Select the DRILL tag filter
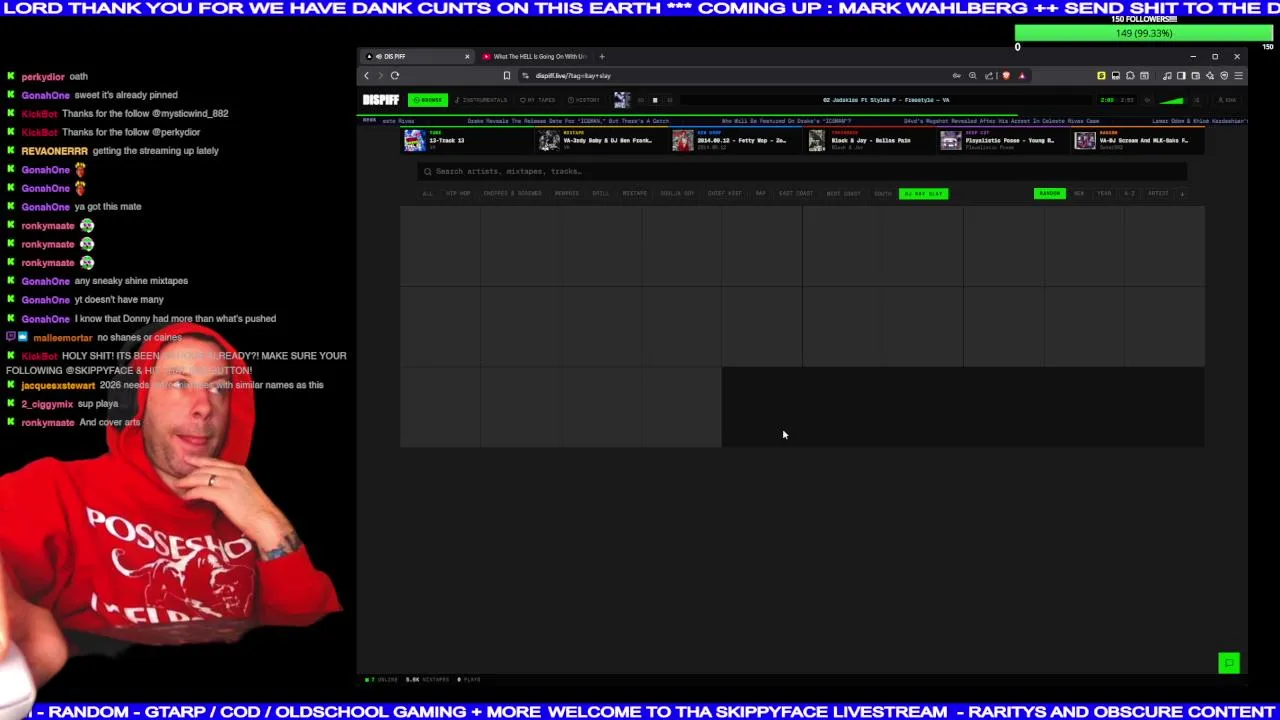1280x720 pixels. pyautogui.click(x=601, y=193)
